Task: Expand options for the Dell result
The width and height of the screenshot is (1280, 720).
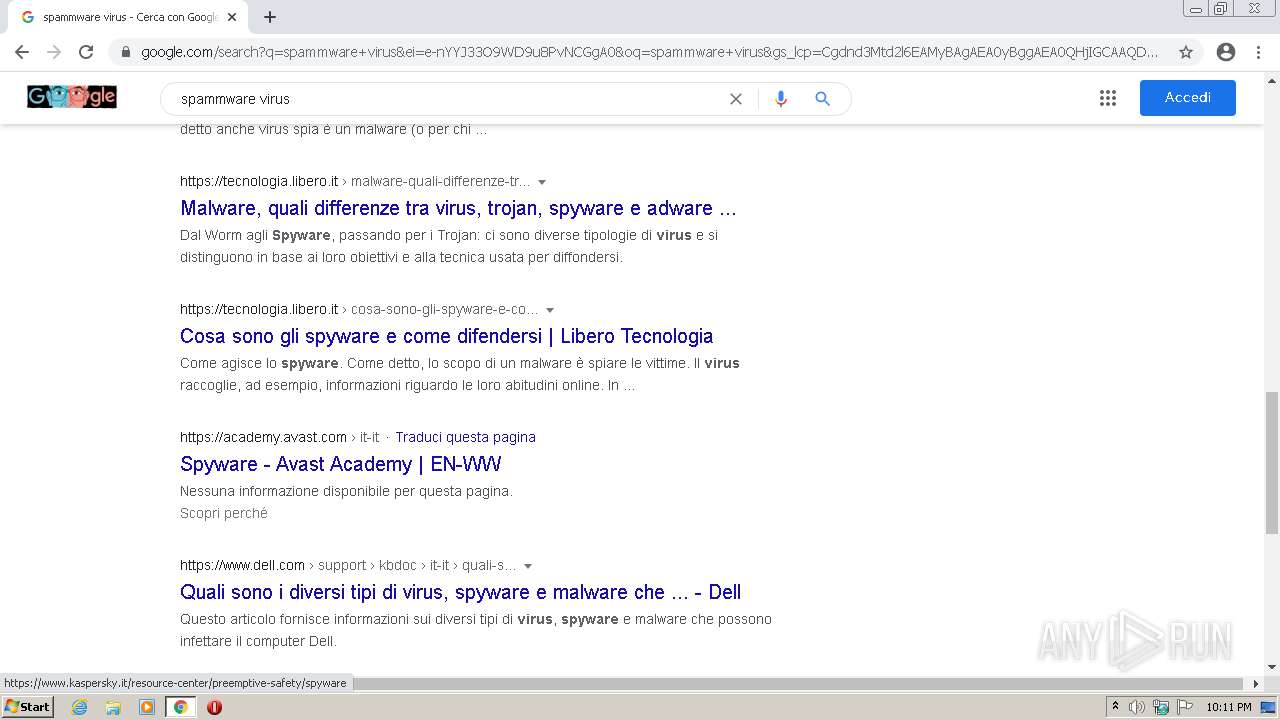Action: tap(528, 566)
